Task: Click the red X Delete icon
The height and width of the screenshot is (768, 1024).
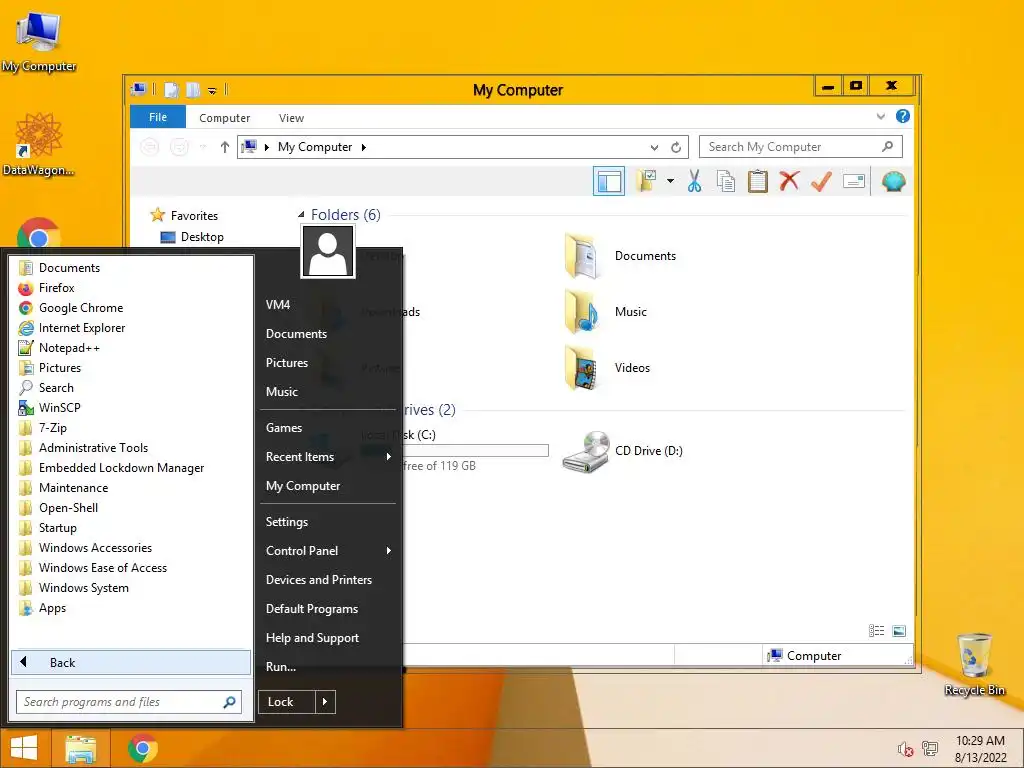Action: [789, 180]
